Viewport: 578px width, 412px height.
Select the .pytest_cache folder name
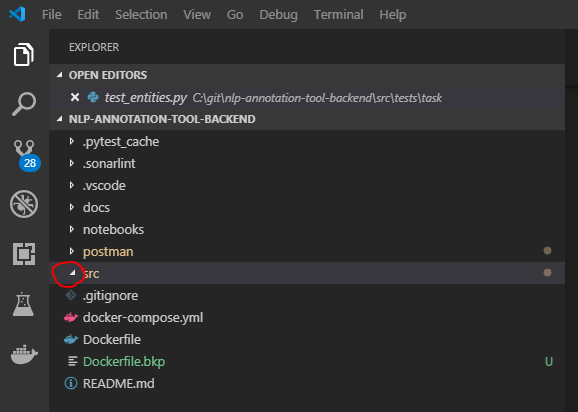pos(121,142)
